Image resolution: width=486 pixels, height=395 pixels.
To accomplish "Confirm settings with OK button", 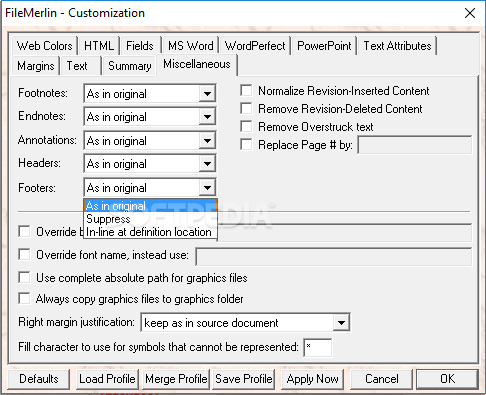I will point(447,379).
